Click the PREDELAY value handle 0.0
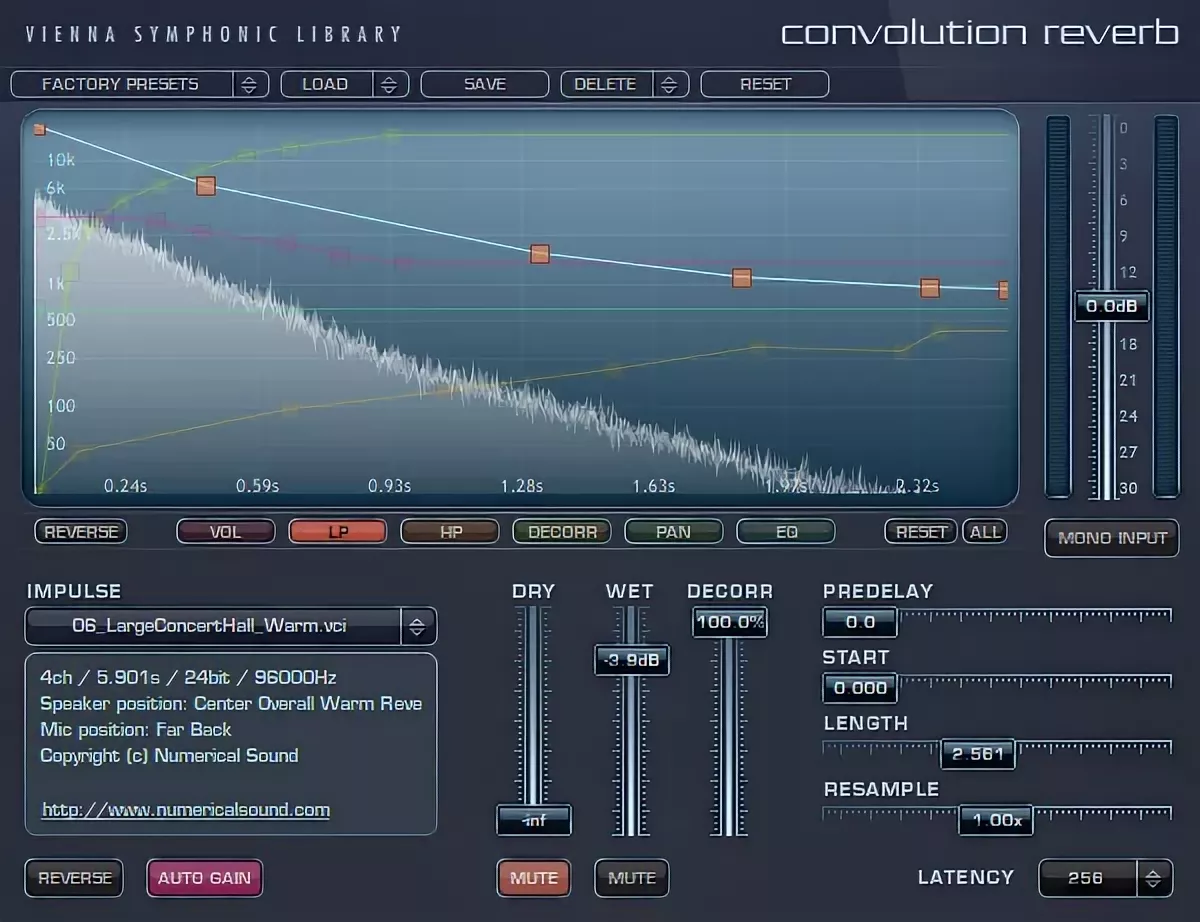 (860, 622)
